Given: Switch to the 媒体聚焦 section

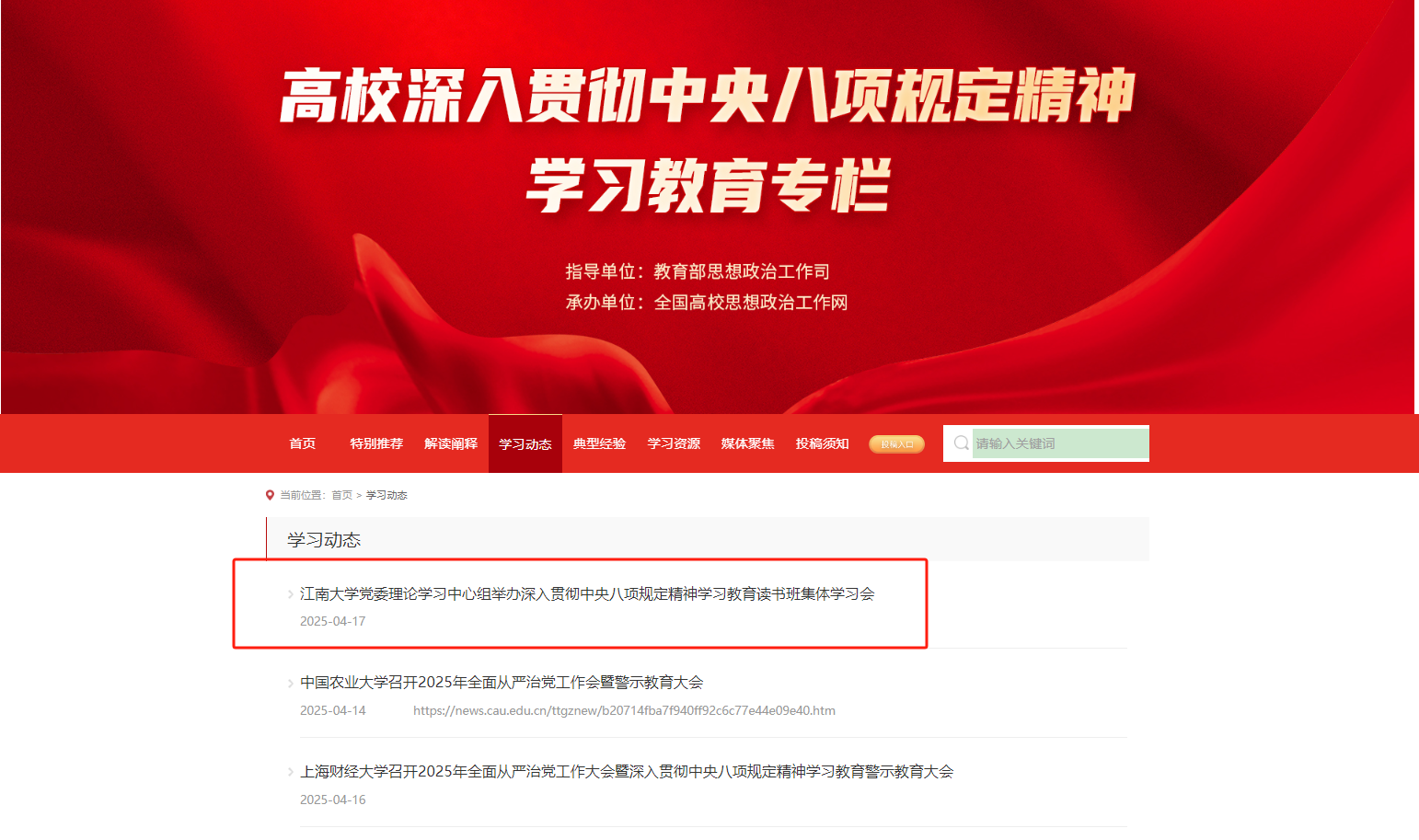Looking at the screenshot, I should [x=748, y=443].
